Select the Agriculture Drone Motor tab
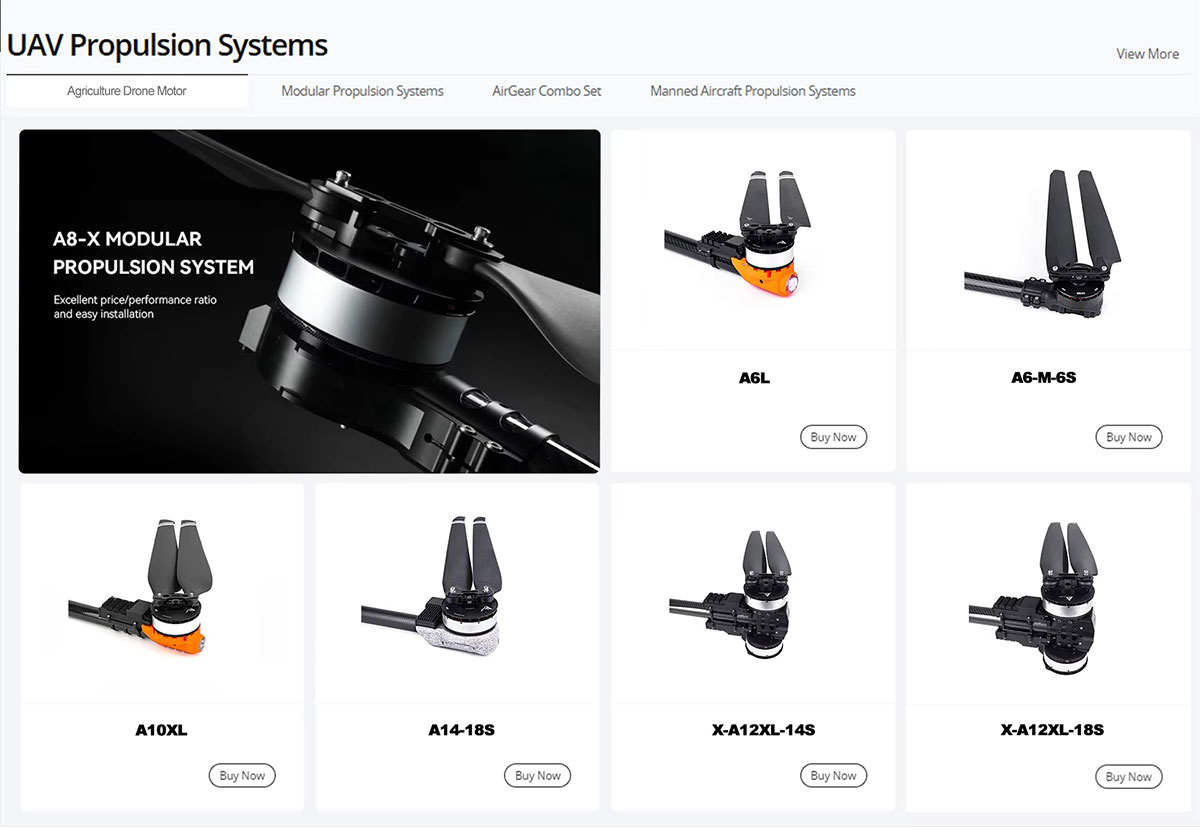 [x=127, y=91]
